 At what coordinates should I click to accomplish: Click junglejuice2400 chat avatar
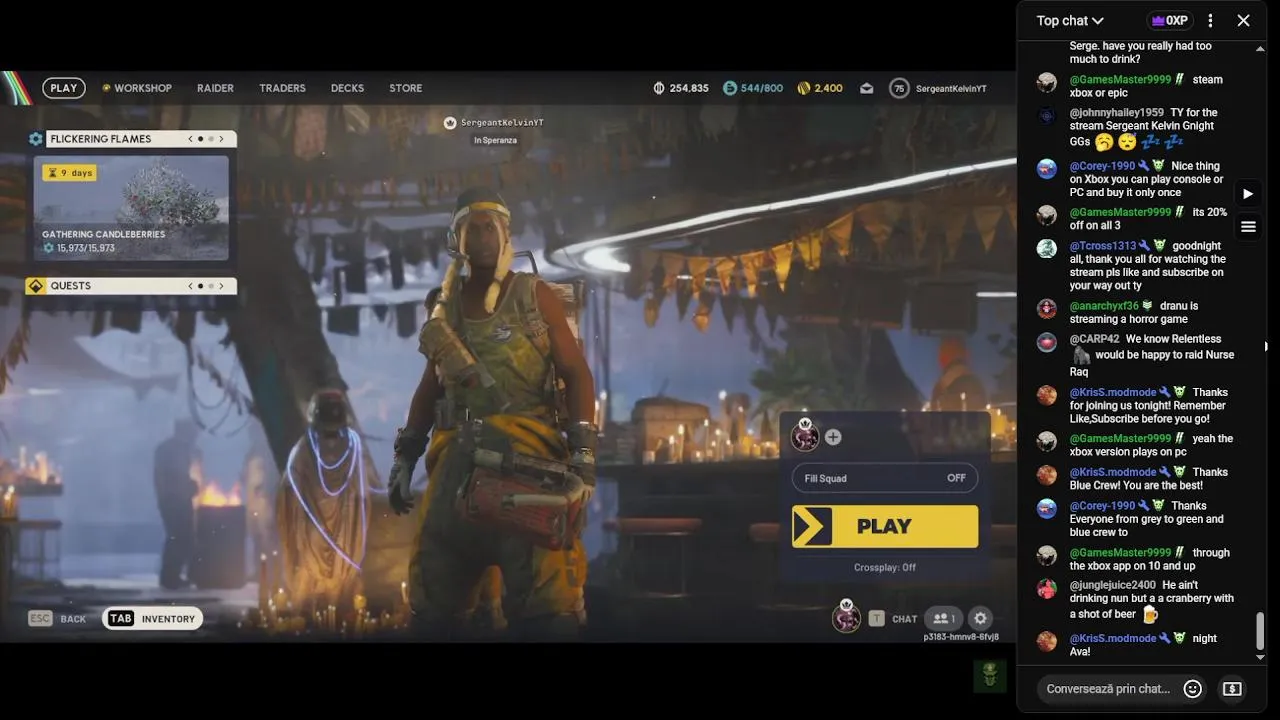(1047, 588)
